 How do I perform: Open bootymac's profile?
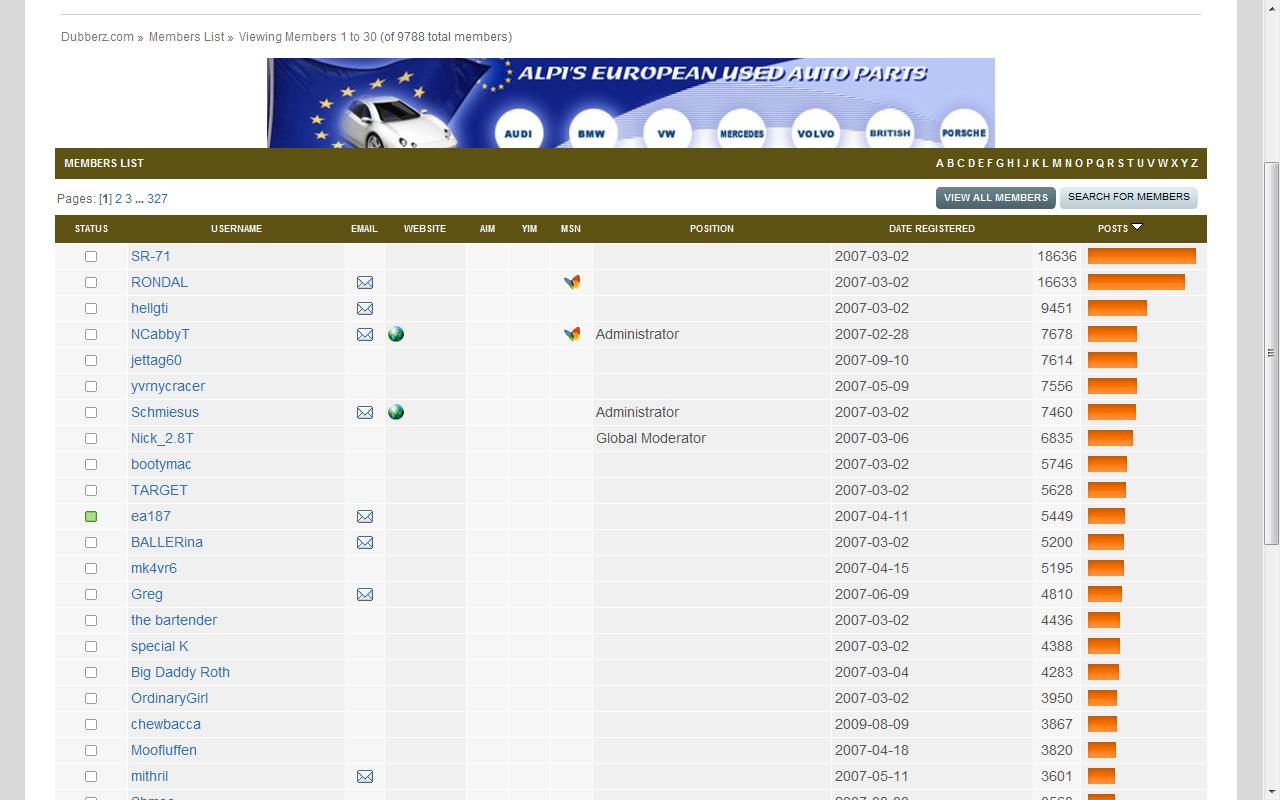click(x=161, y=464)
